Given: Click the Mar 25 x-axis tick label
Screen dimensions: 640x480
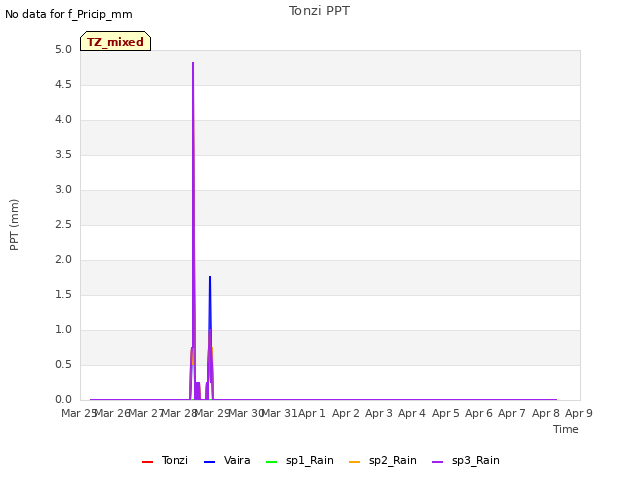Looking at the screenshot, I should point(79,413).
